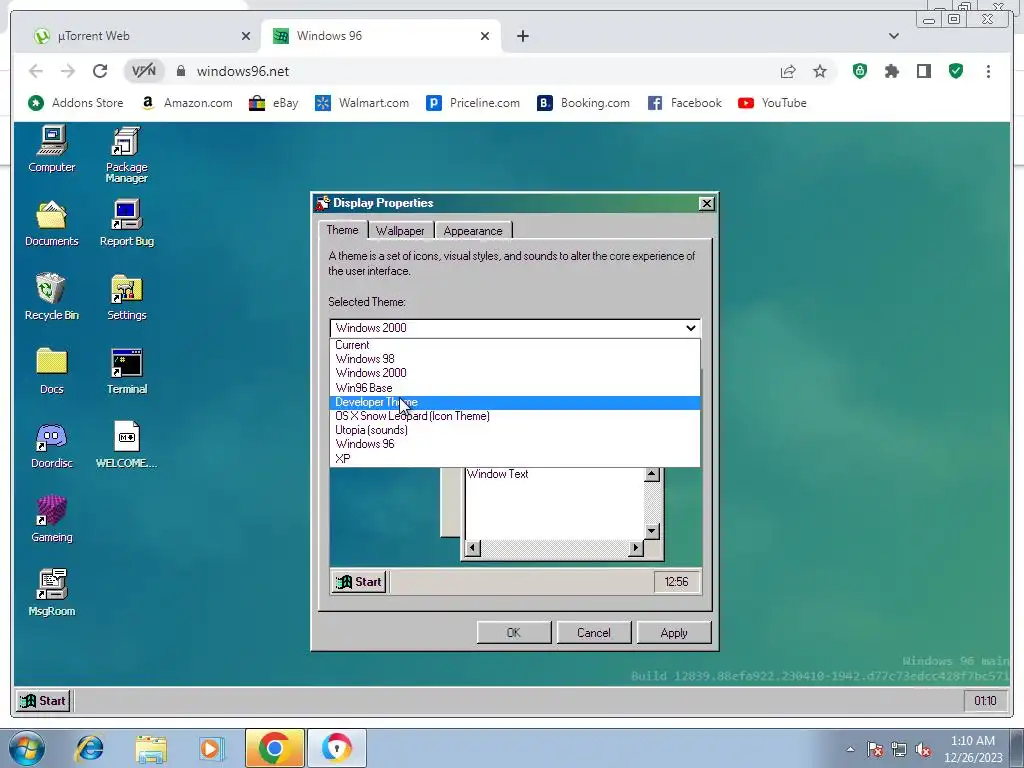Open the Windows 7 Start orb

point(27,748)
